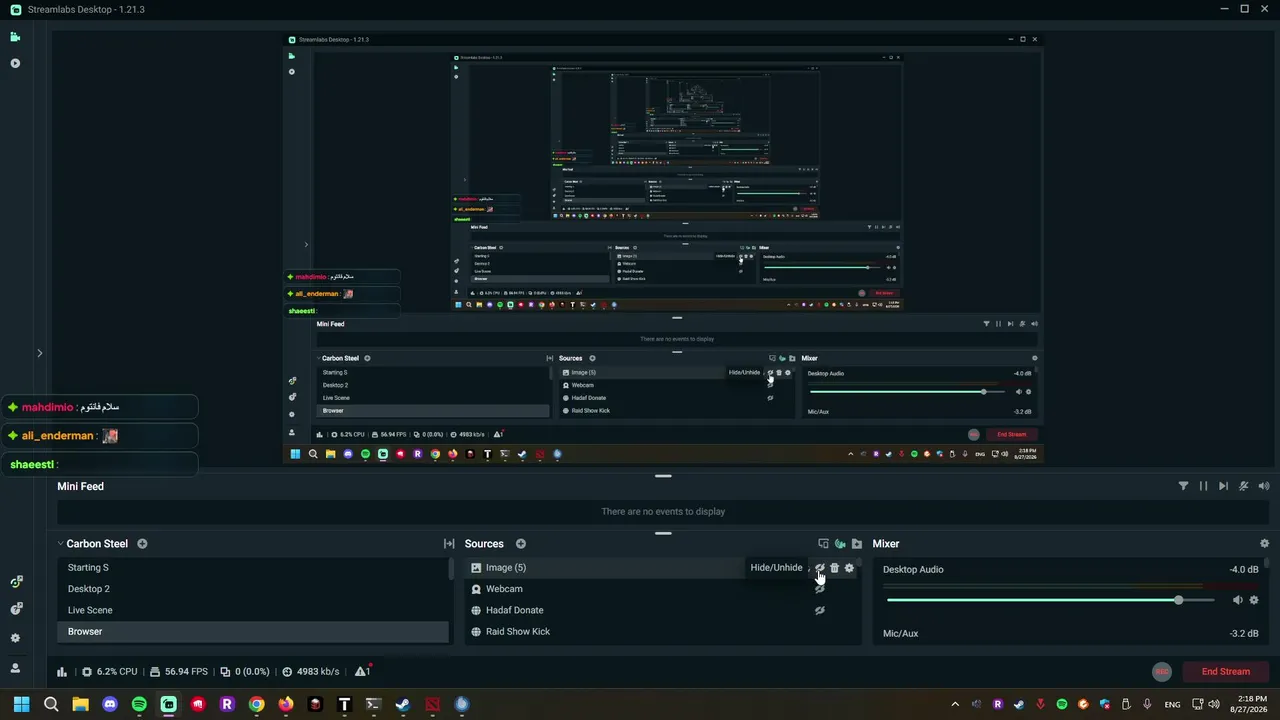This screenshot has height=720, width=1280.
Task: Open performance stats chart icon in status bar
Action: tap(62, 672)
